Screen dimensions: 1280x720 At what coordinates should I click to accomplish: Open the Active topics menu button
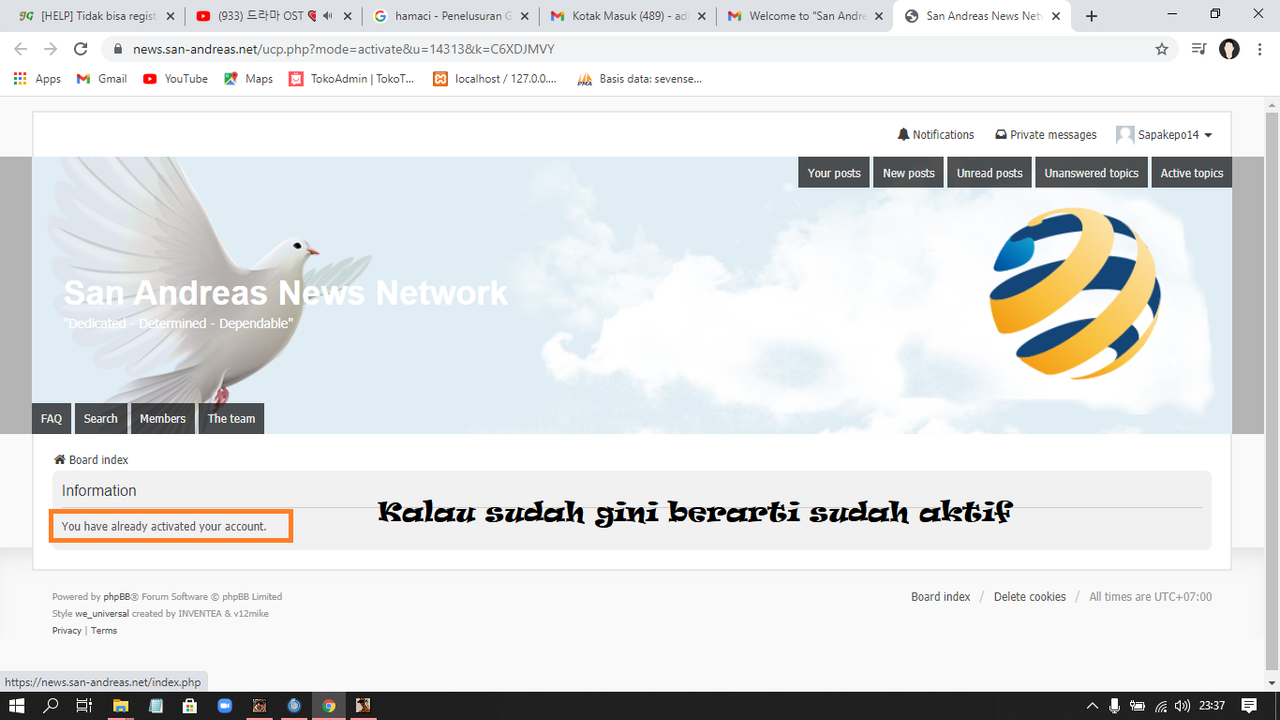pos(1191,173)
